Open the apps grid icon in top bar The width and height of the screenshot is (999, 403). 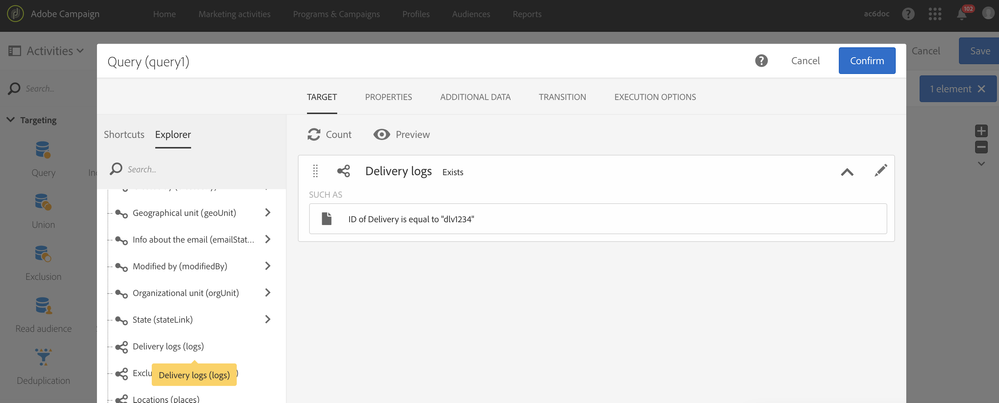(935, 14)
